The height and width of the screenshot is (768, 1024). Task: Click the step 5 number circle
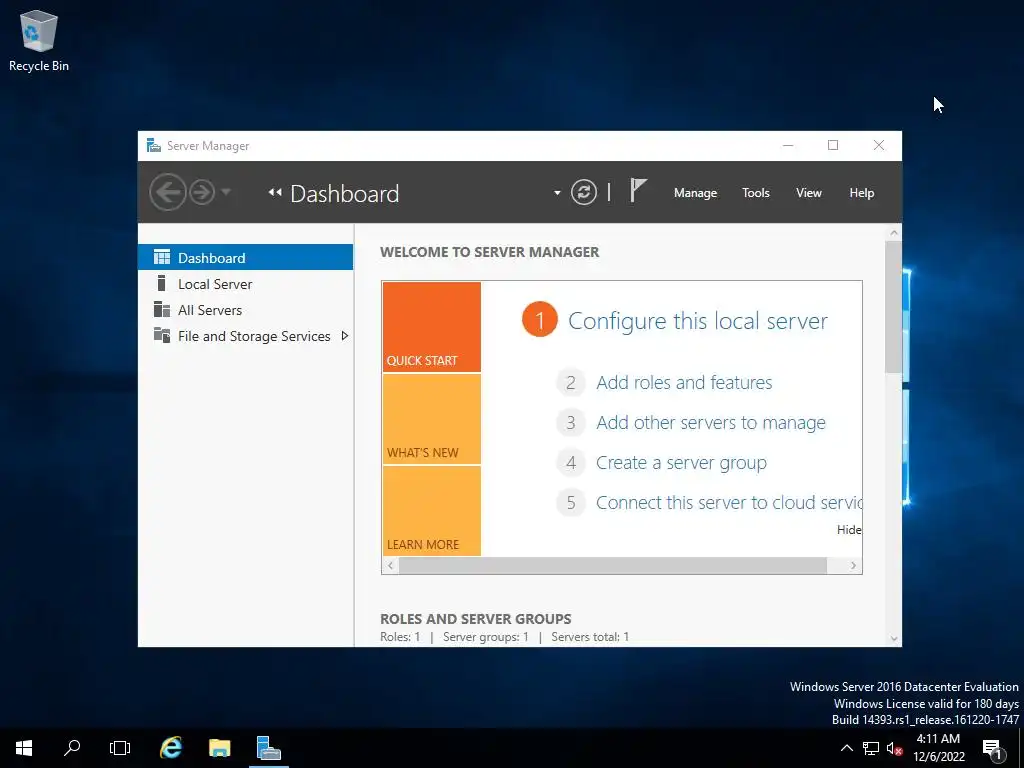(571, 502)
